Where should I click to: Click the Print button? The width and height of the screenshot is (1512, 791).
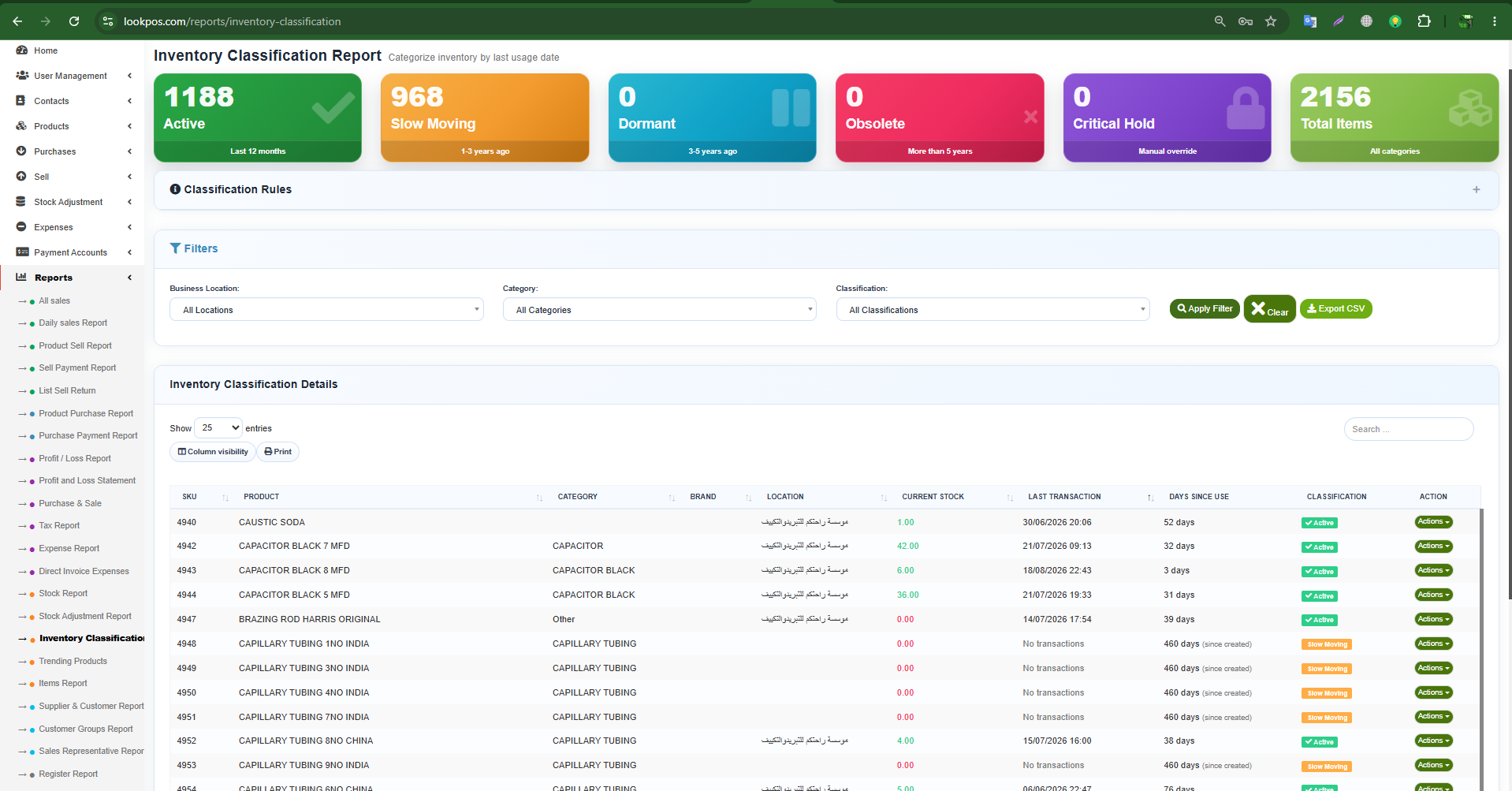277,452
